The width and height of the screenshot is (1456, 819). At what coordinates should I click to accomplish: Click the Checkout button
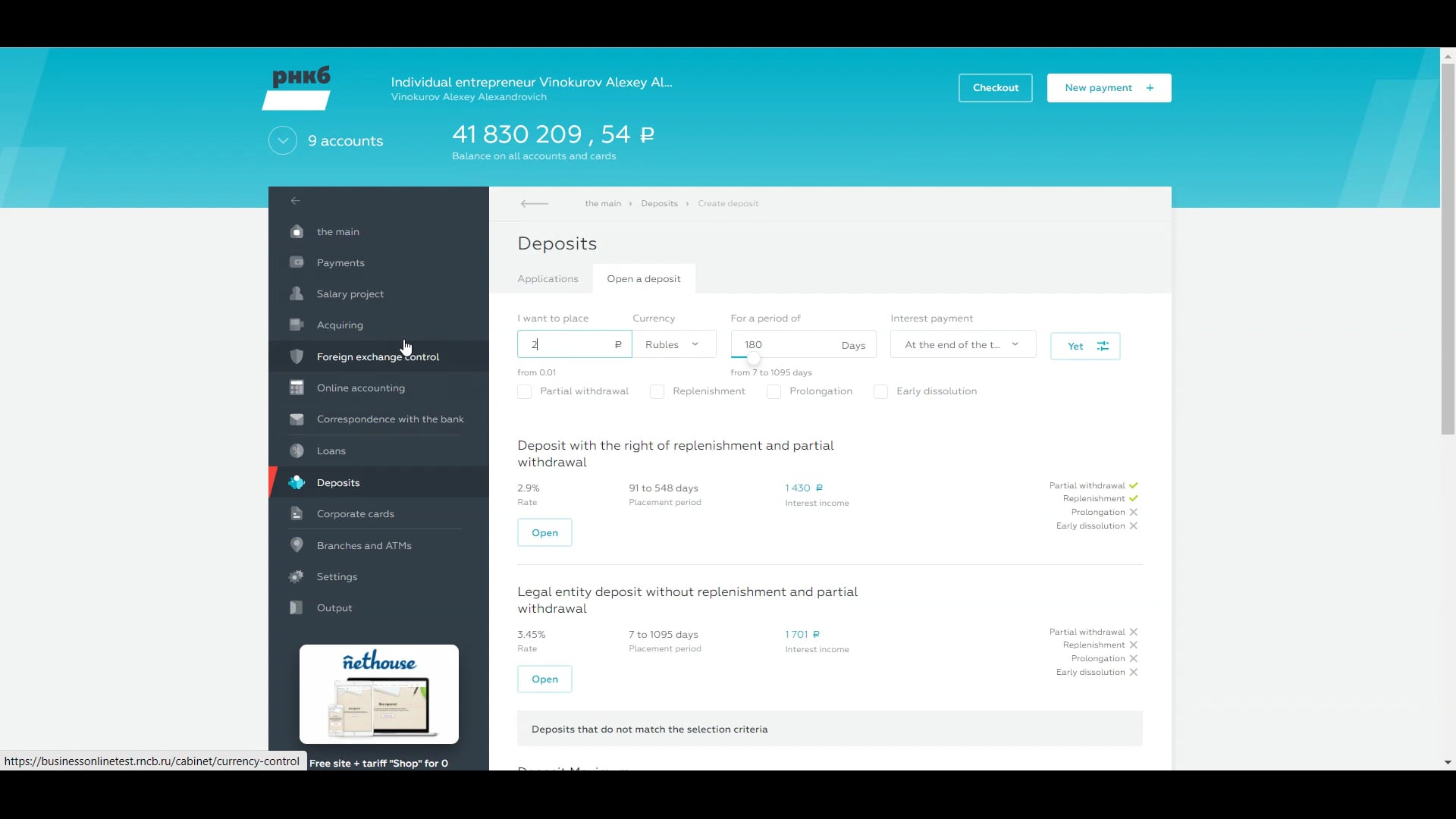(x=996, y=88)
